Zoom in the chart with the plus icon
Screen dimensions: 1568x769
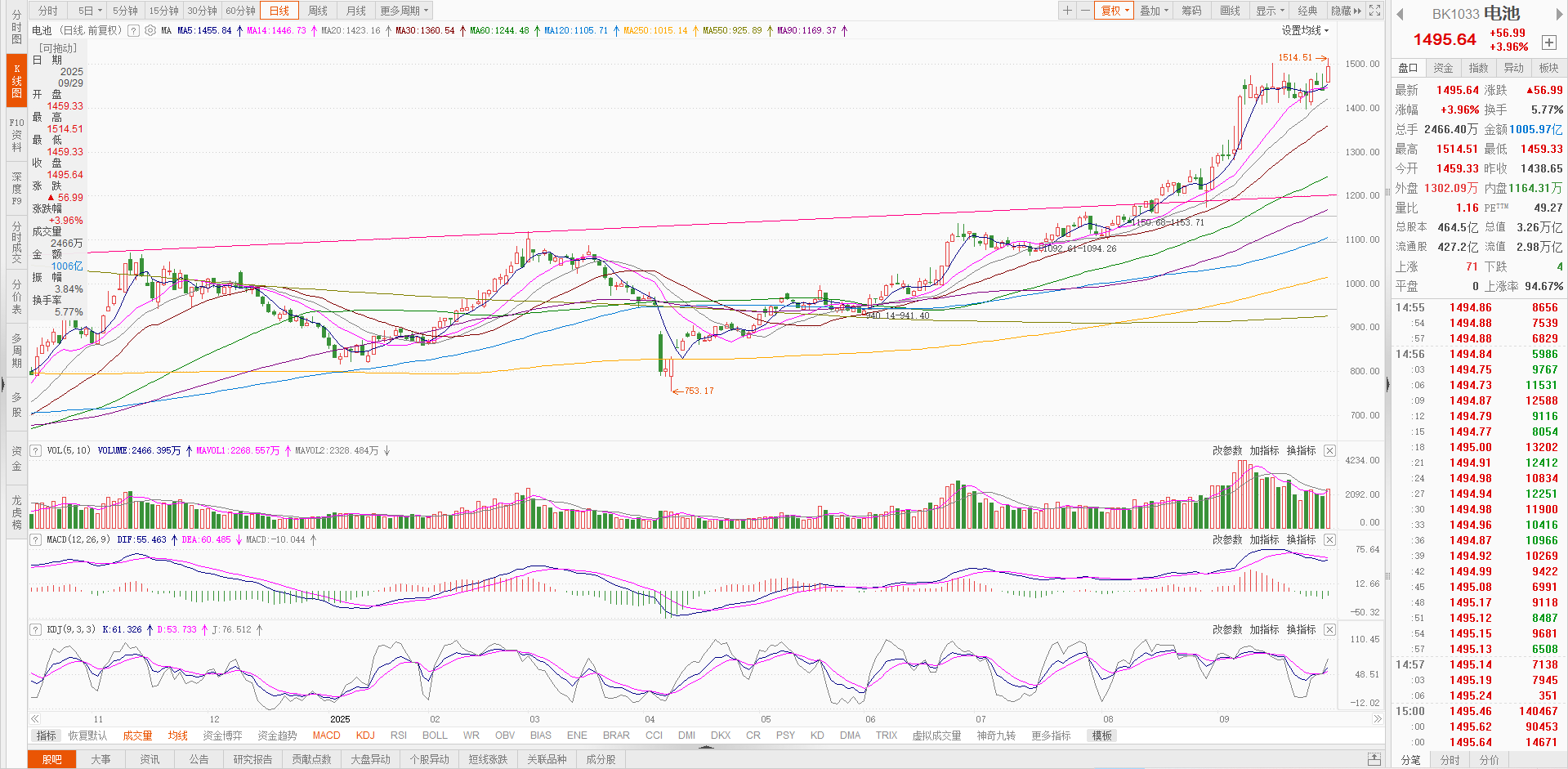1067,11
